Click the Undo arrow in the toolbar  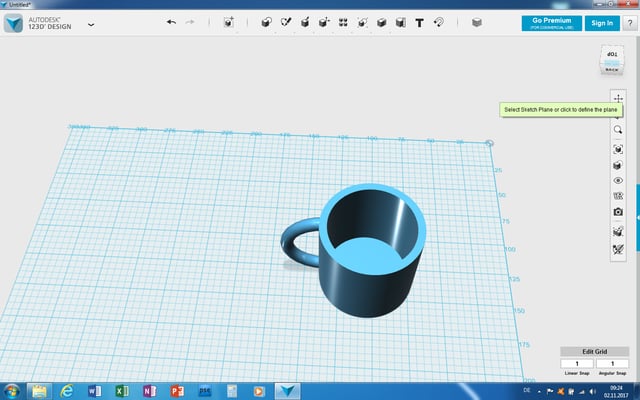171,22
